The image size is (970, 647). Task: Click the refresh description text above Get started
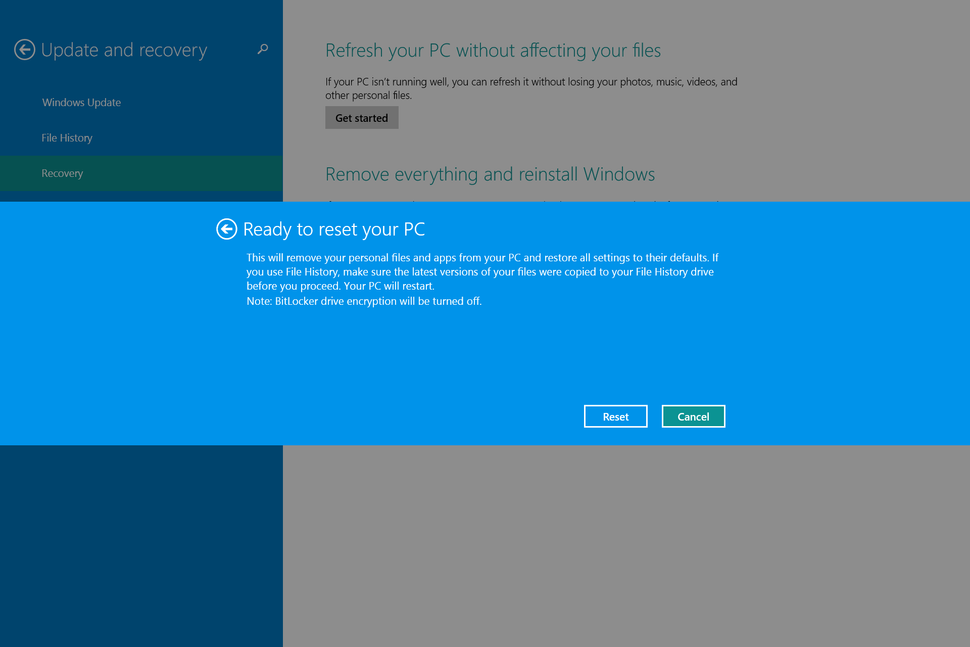coord(530,88)
